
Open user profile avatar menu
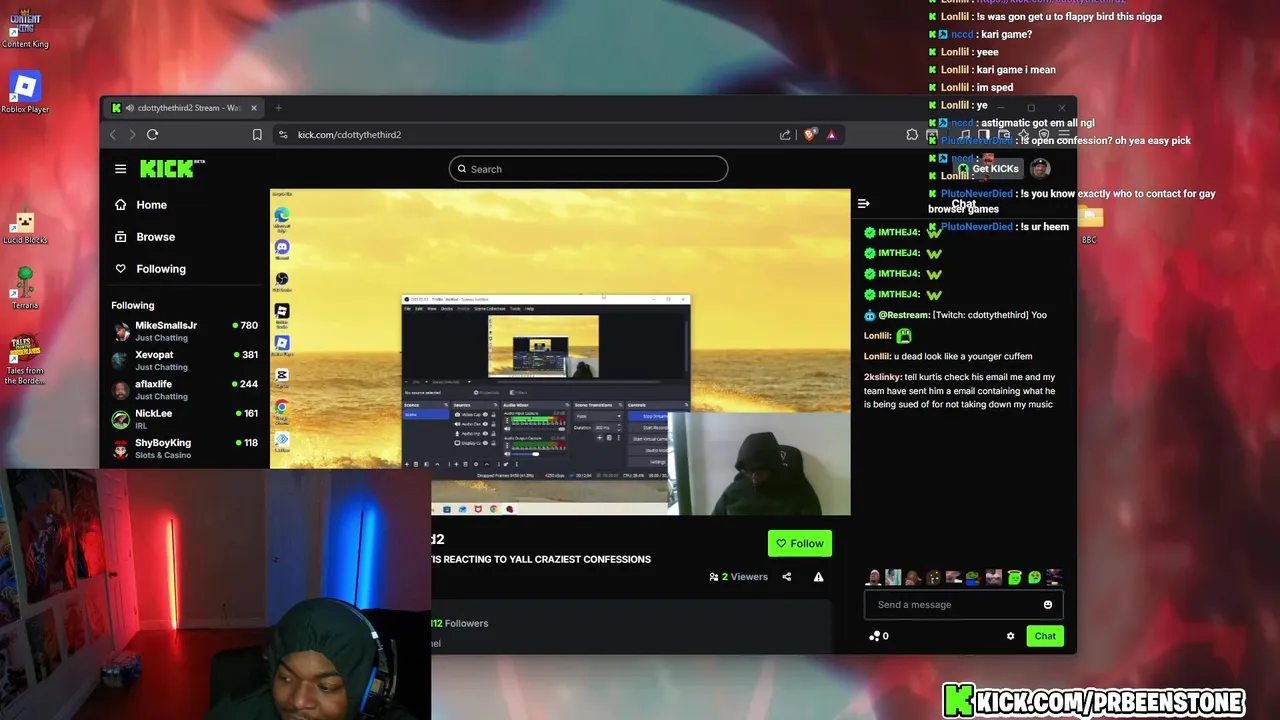(x=1040, y=168)
